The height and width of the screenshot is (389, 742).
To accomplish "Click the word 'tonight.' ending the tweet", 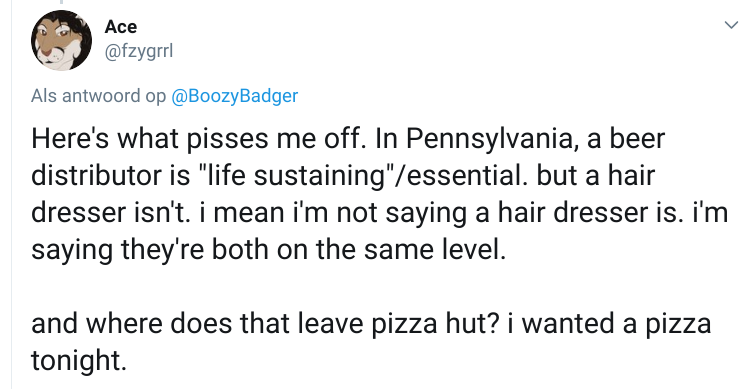I will click(79, 361).
